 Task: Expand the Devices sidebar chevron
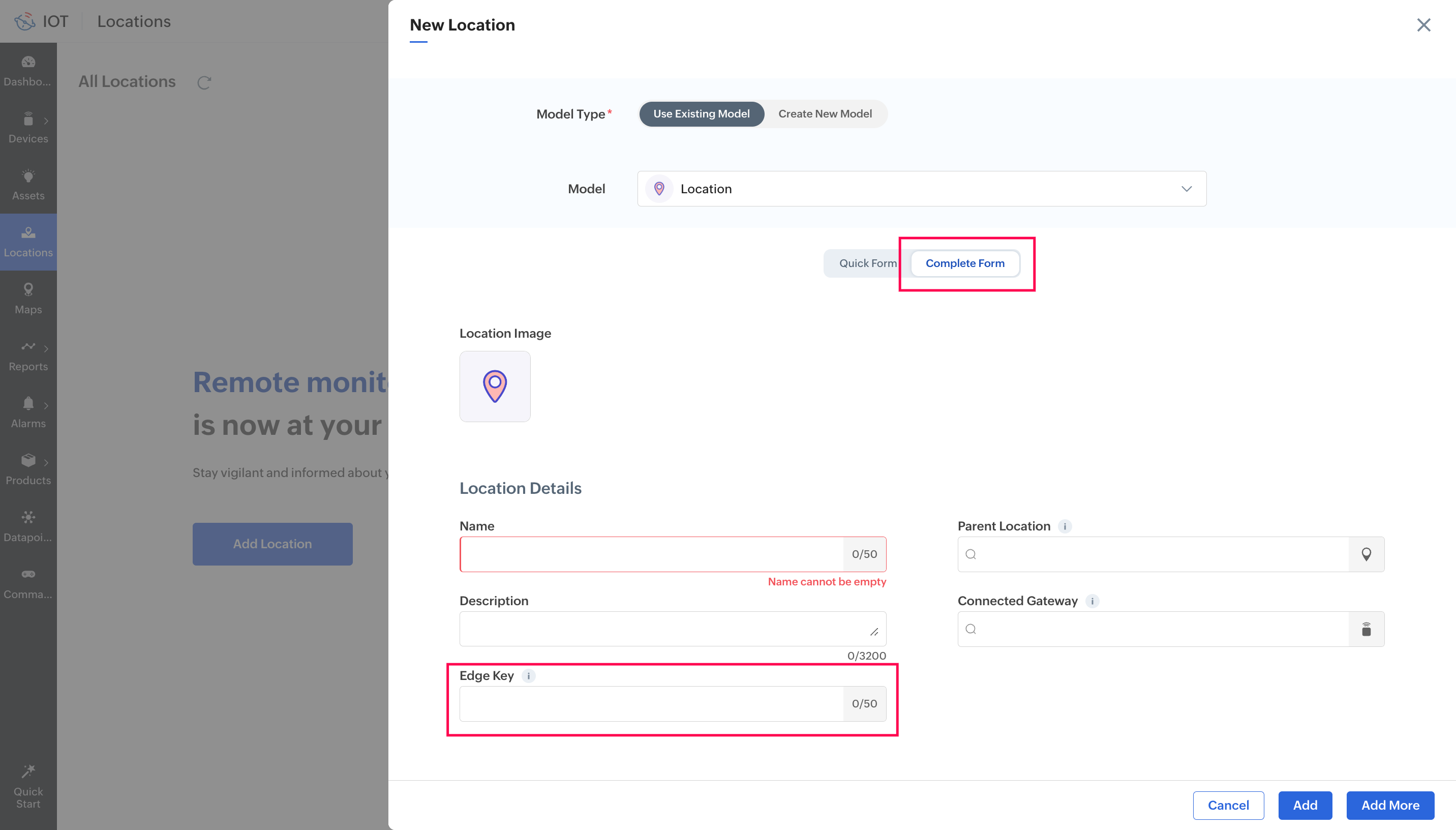(46, 121)
